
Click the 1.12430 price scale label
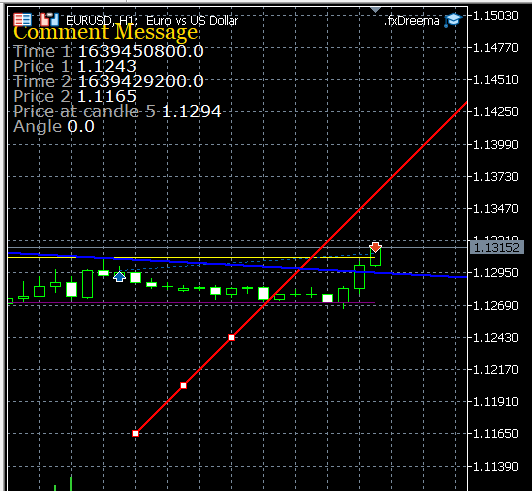coord(495,338)
